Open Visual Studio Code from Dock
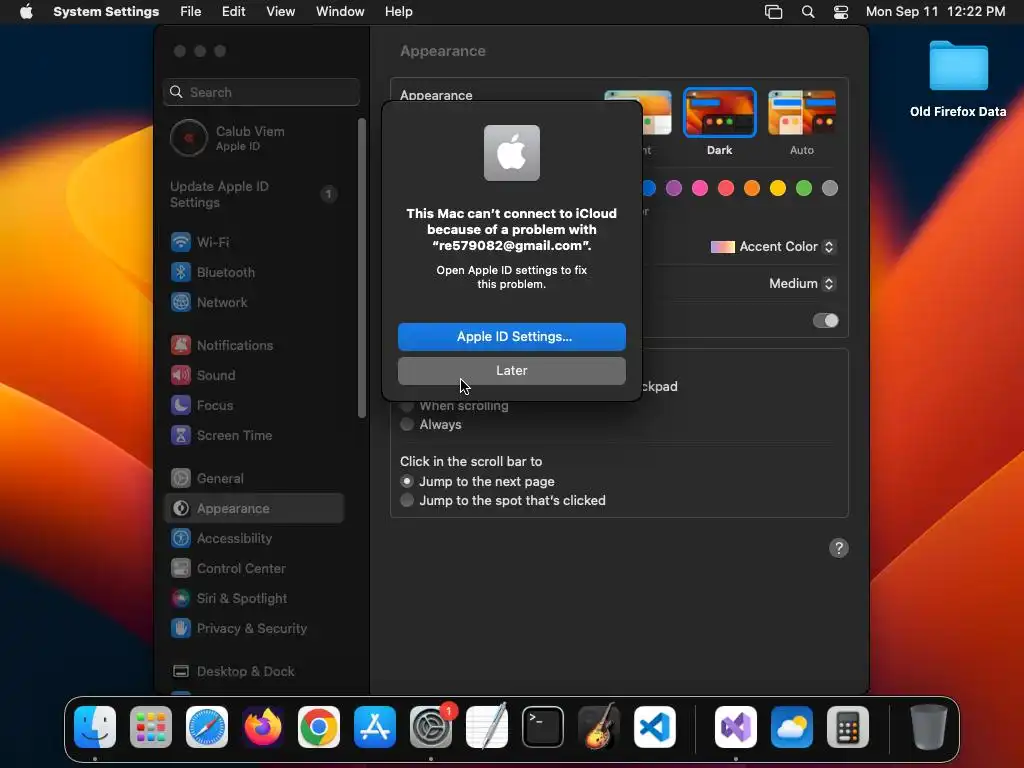The image size is (1024, 768). (x=654, y=727)
